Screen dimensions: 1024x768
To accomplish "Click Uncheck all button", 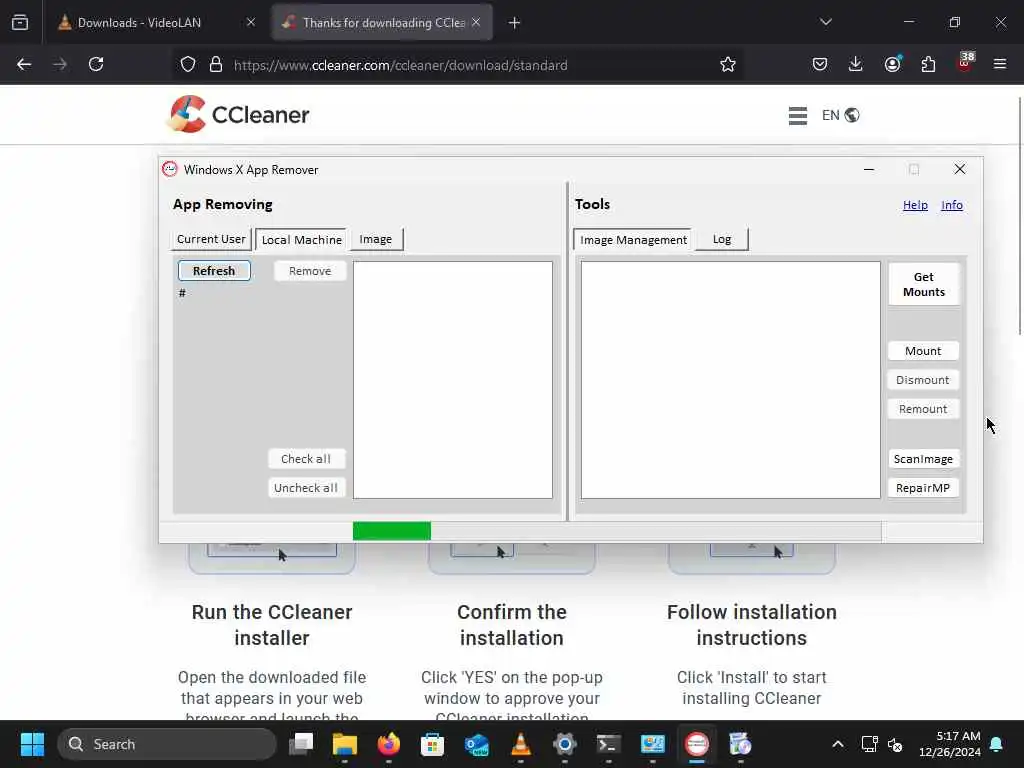I will (x=306, y=488).
